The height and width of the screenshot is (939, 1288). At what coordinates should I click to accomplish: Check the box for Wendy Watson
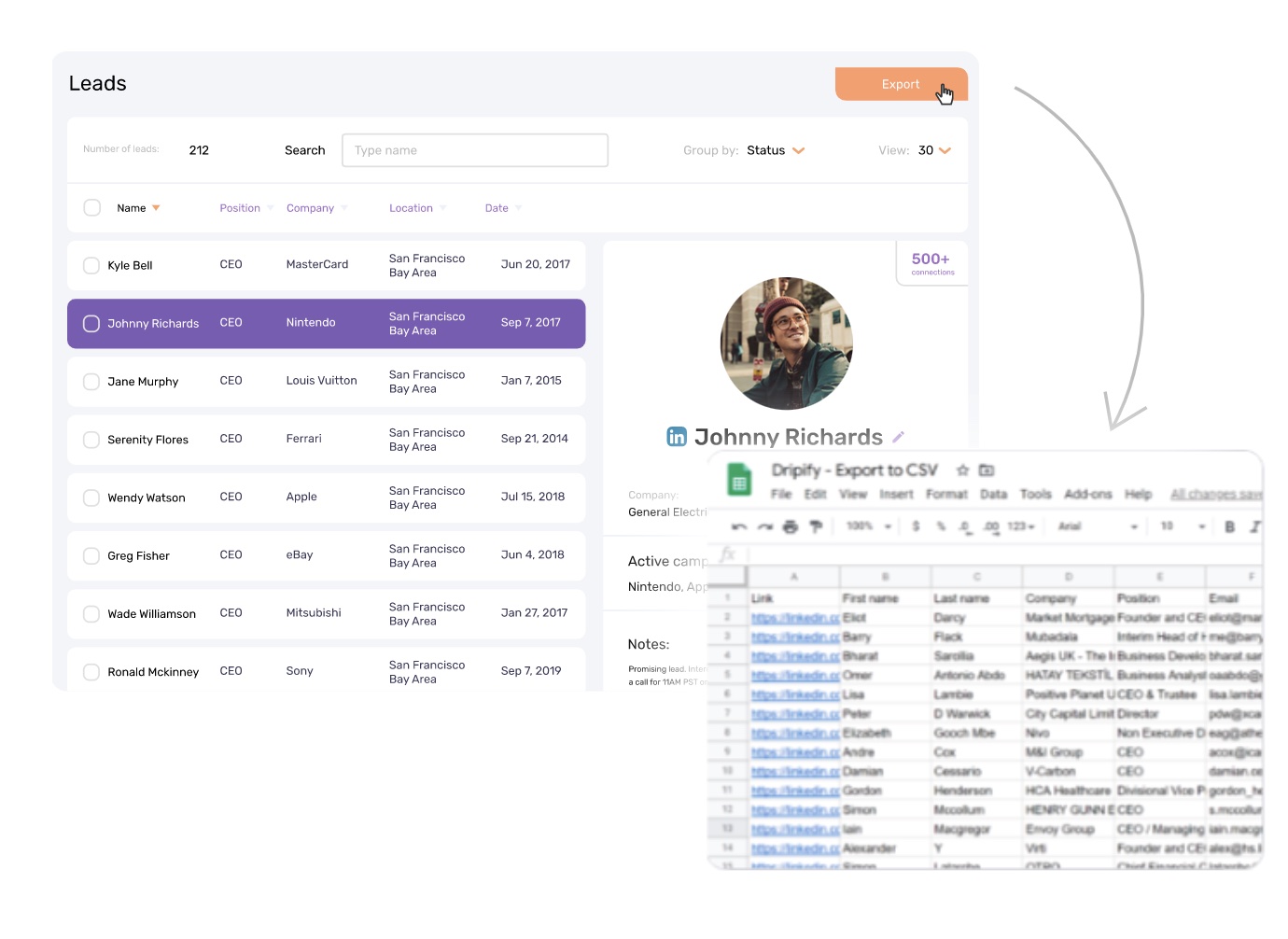91,498
